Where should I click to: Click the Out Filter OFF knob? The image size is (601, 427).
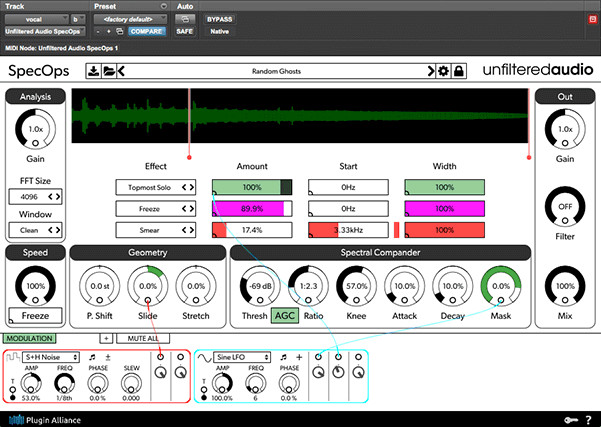tap(565, 207)
